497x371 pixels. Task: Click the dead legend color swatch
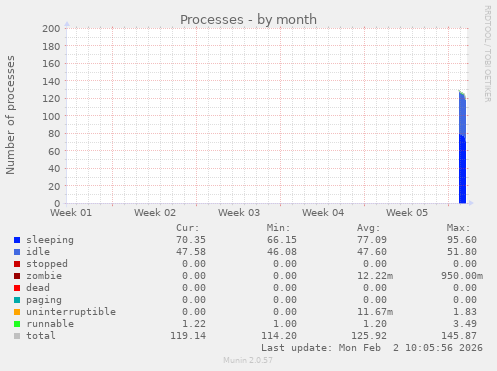point(17,288)
